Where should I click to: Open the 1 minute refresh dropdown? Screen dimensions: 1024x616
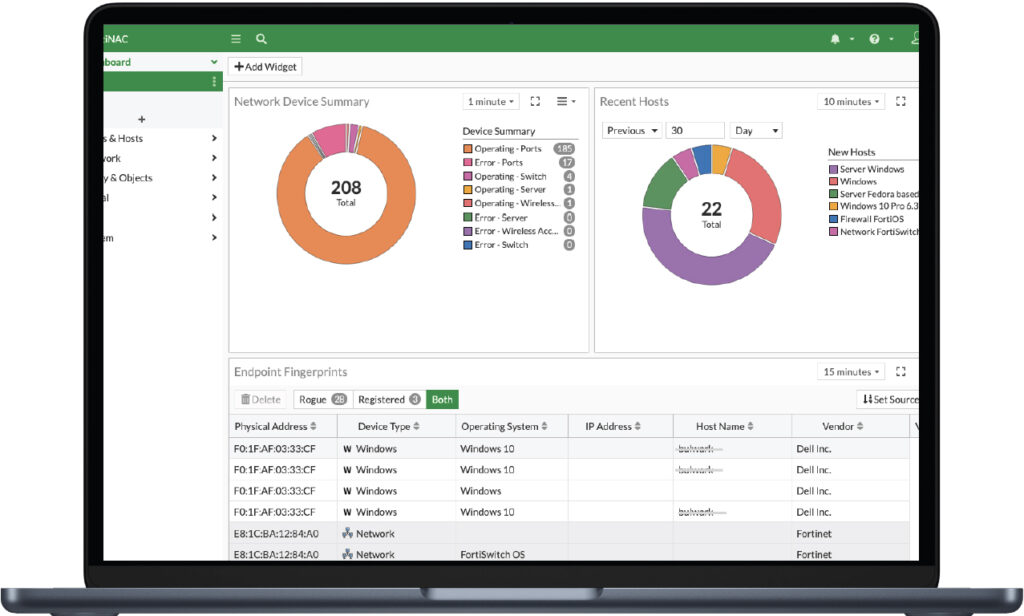[491, 101]
